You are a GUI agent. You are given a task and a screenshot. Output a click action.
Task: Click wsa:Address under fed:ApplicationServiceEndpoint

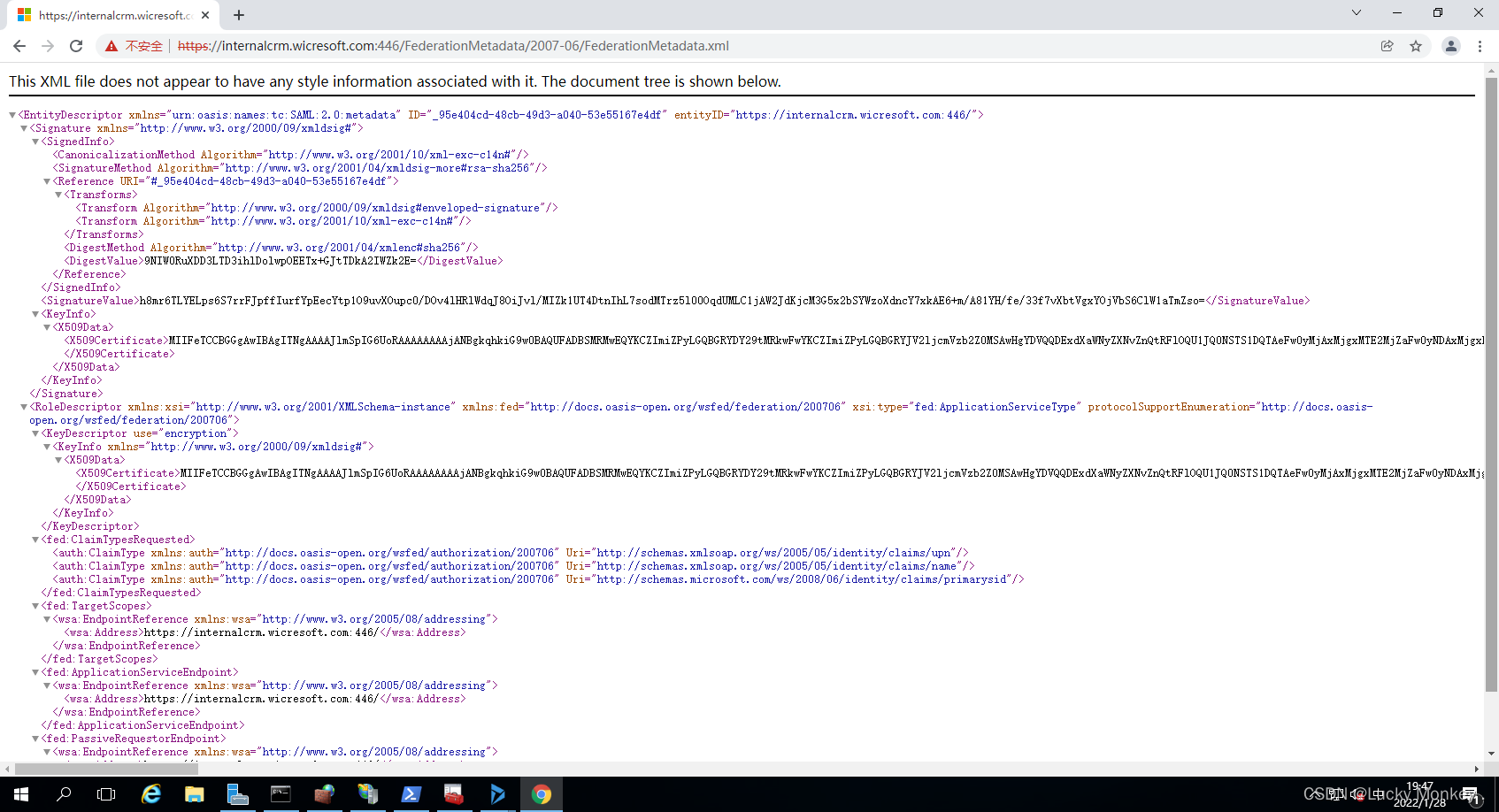tap(265, 699)
